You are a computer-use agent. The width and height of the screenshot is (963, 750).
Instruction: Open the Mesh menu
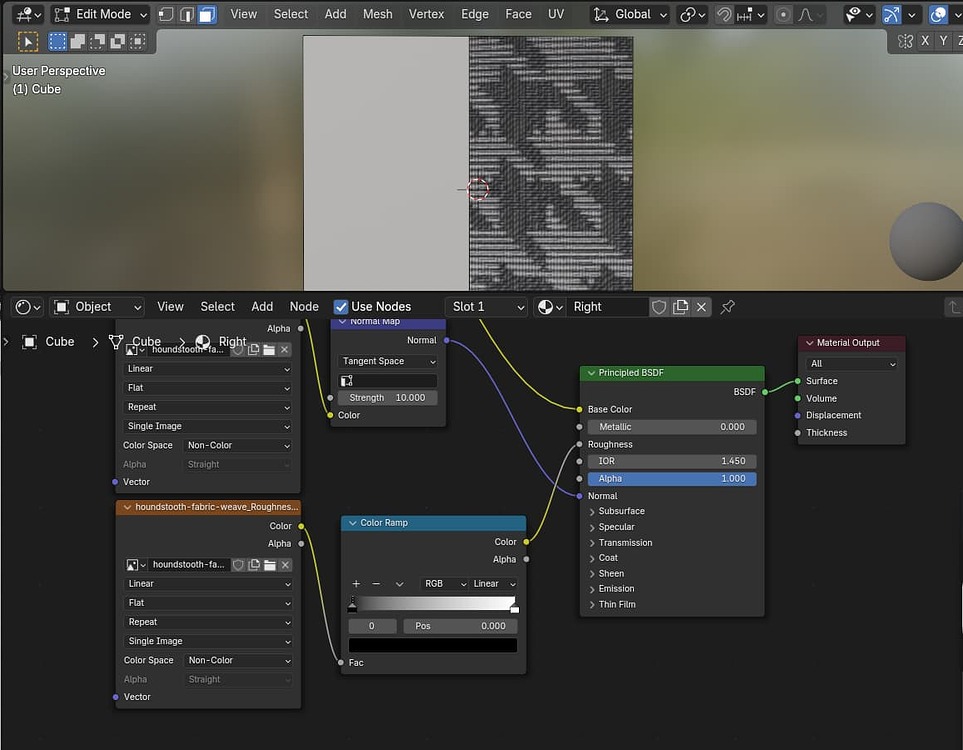click(377, 14)
